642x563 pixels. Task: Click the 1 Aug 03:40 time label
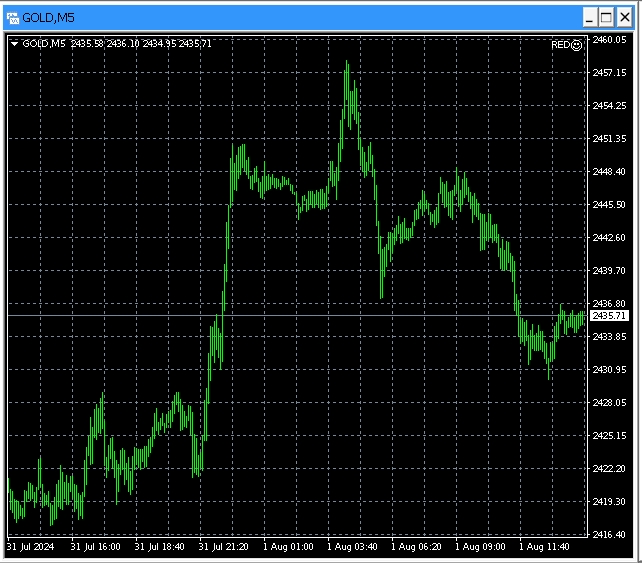(354, 548)
